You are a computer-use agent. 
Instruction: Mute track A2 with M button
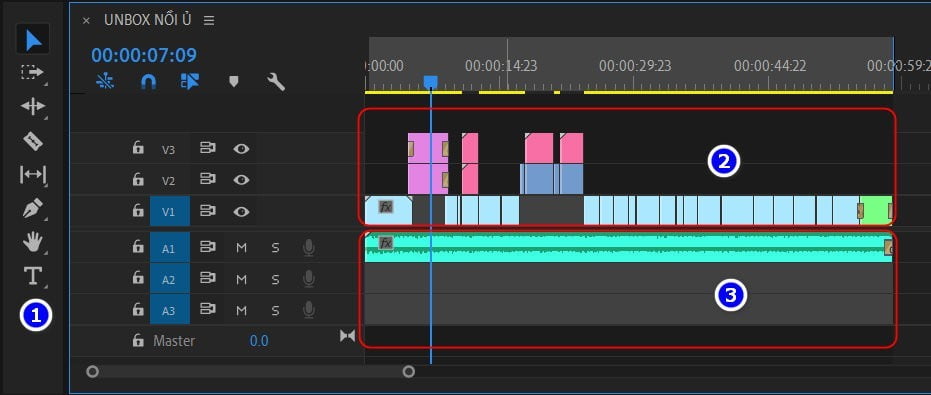(x=241, y=279)
